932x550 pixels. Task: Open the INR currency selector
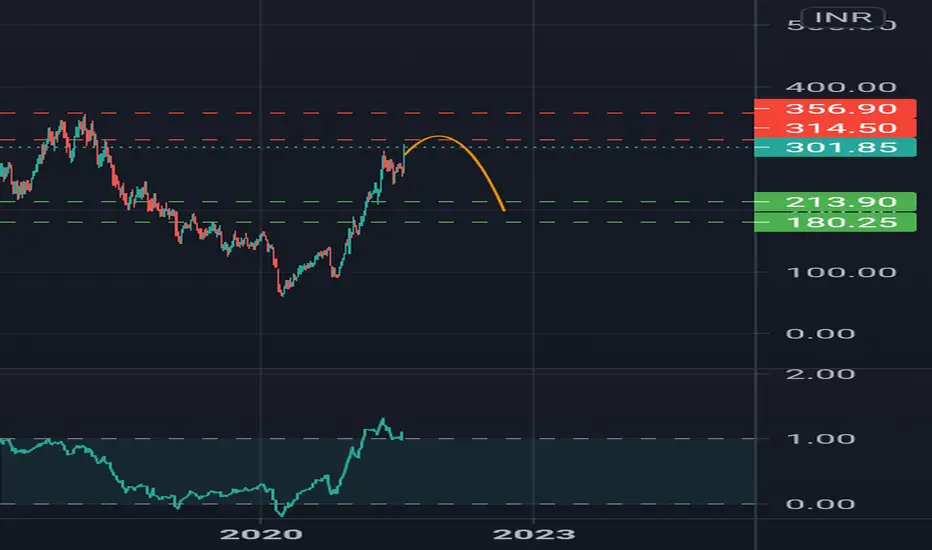[843, 17]
